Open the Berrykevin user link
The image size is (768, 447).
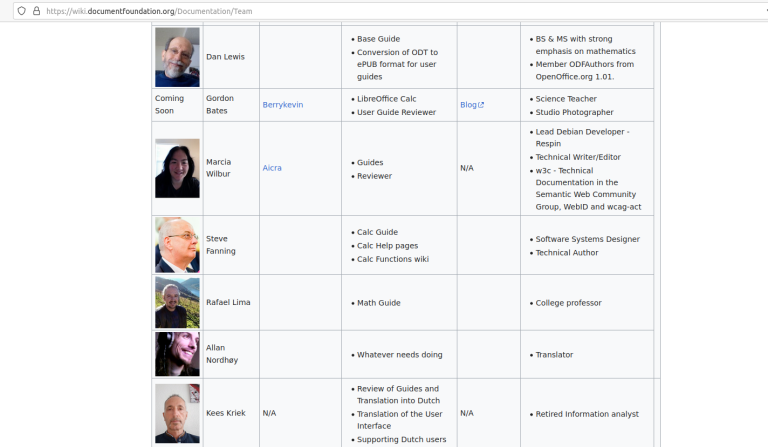click(x=283, y=105)
